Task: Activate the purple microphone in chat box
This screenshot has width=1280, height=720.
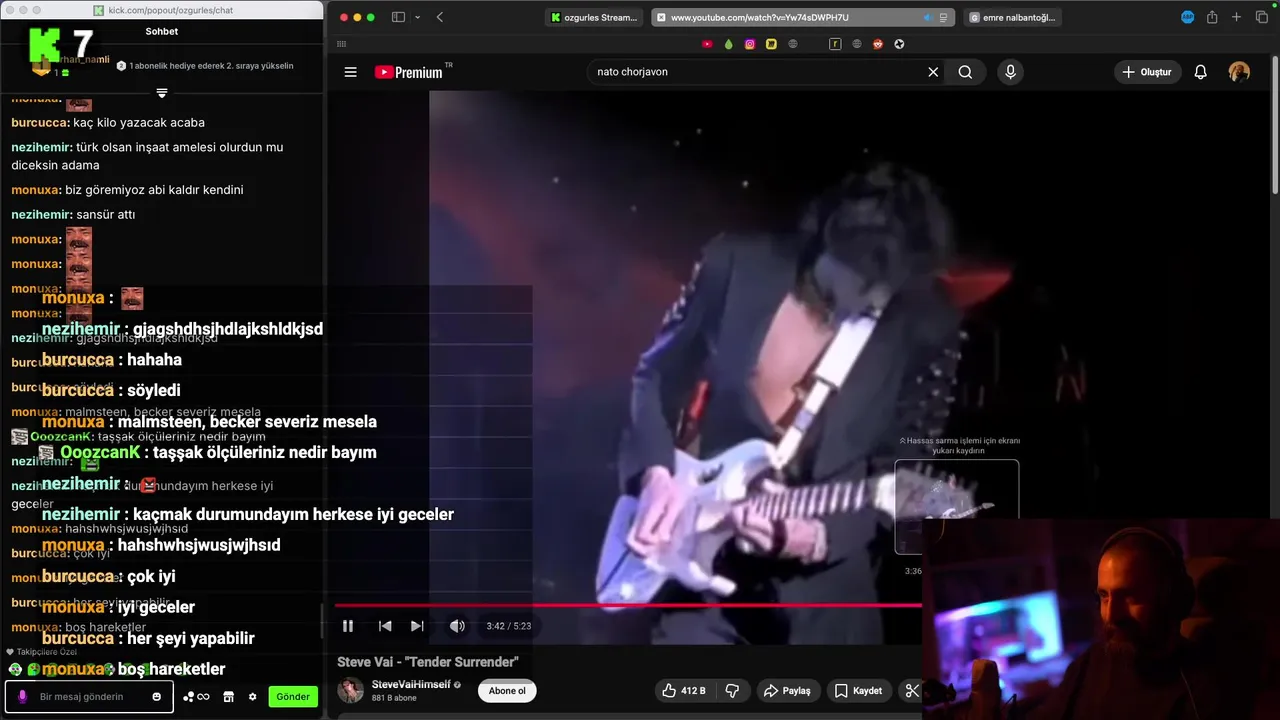Action: click(22, 696)
